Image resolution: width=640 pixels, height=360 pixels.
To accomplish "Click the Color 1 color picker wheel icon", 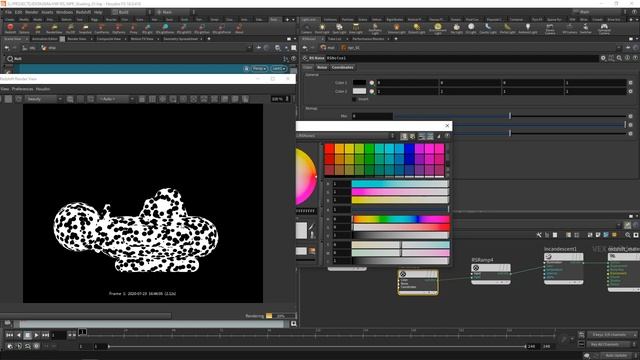I will [371, 82].
